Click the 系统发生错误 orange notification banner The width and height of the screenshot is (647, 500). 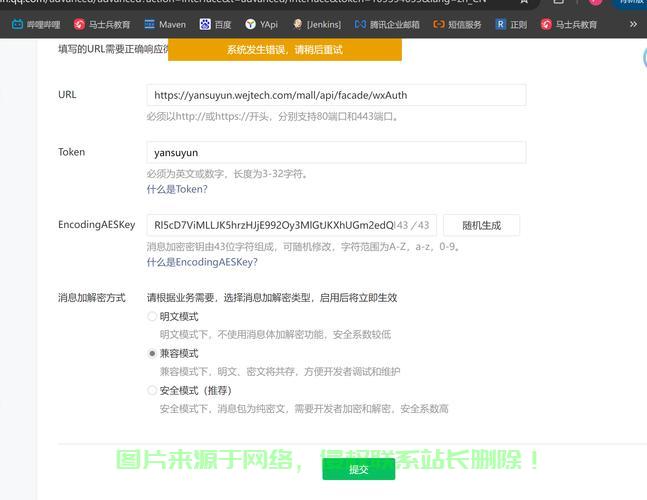(285, 50)
